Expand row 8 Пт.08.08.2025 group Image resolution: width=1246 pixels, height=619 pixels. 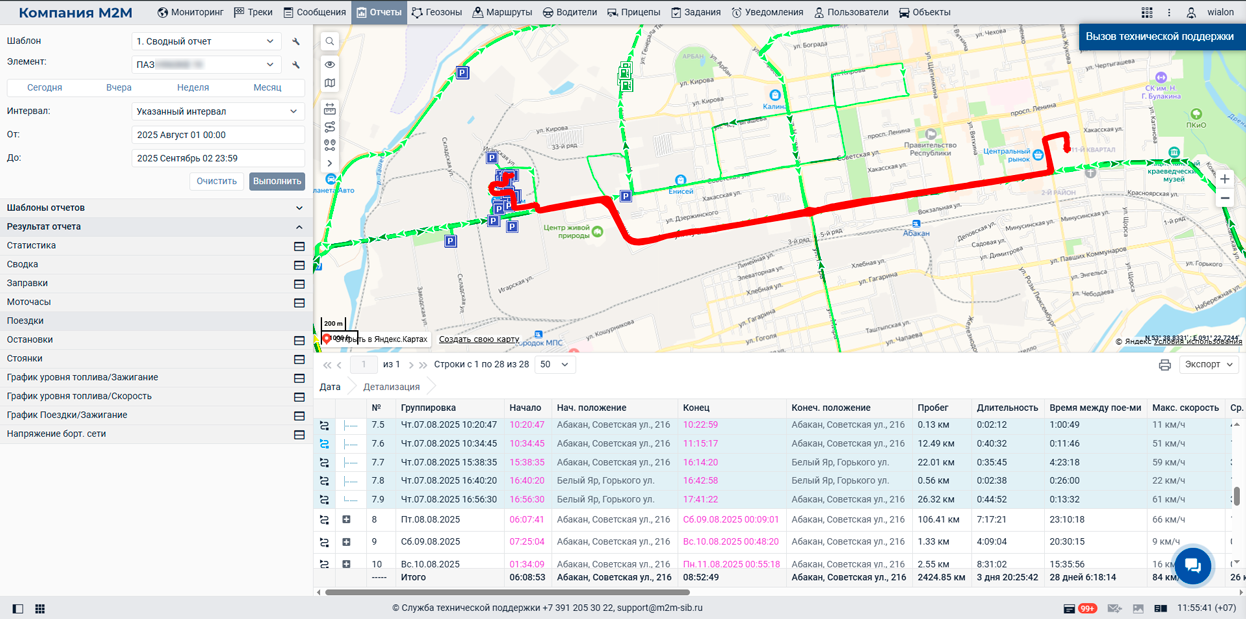point(346,520)
